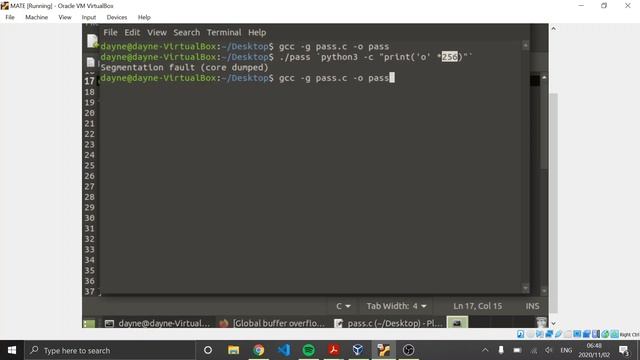This screenshot has height=360, width=640.
Task: Click the new document icon in editor toolbar
Action: pos(92,41)
